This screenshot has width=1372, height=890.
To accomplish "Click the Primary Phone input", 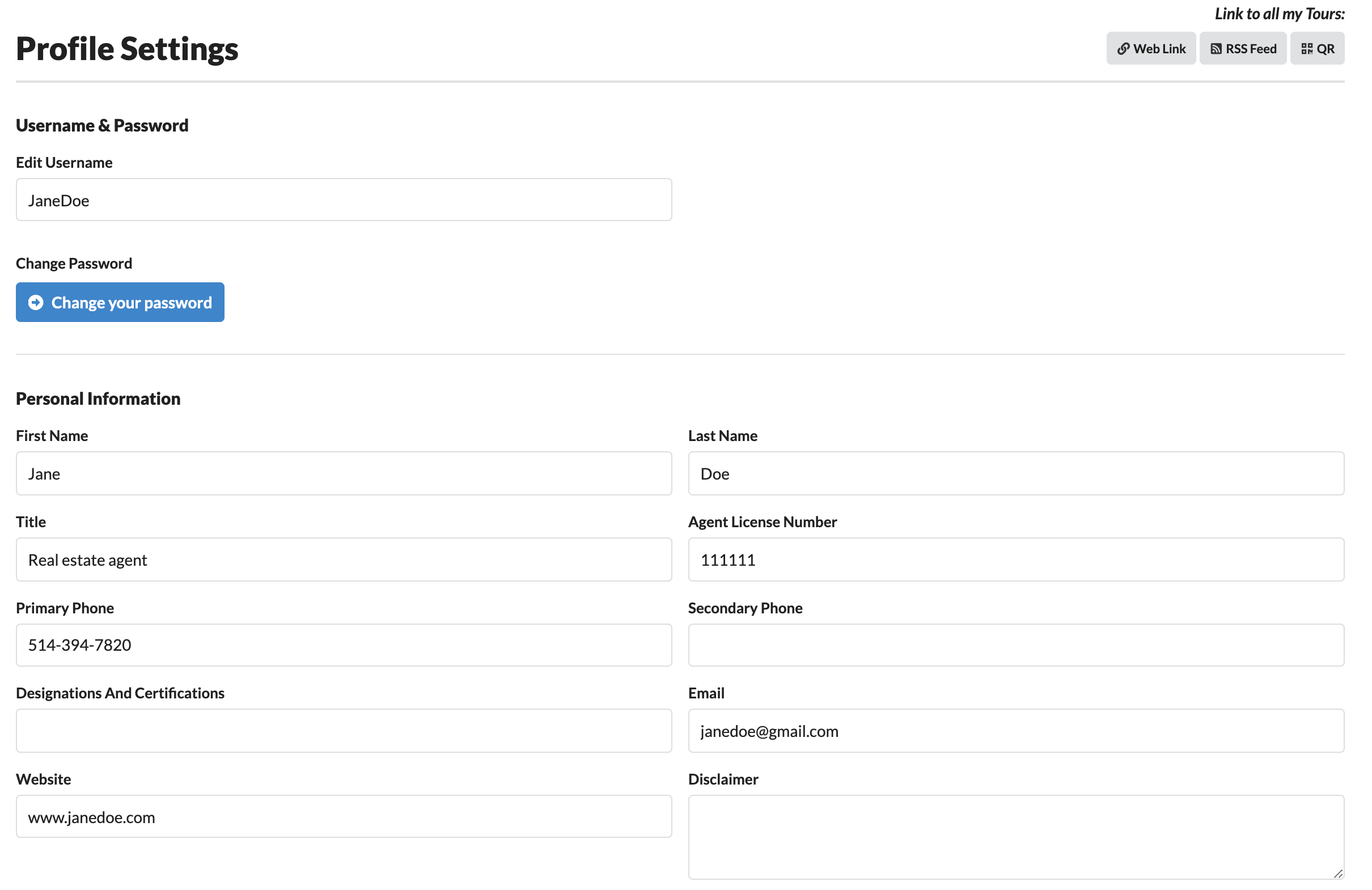I will pyautogui.click(x=344, y=645).
